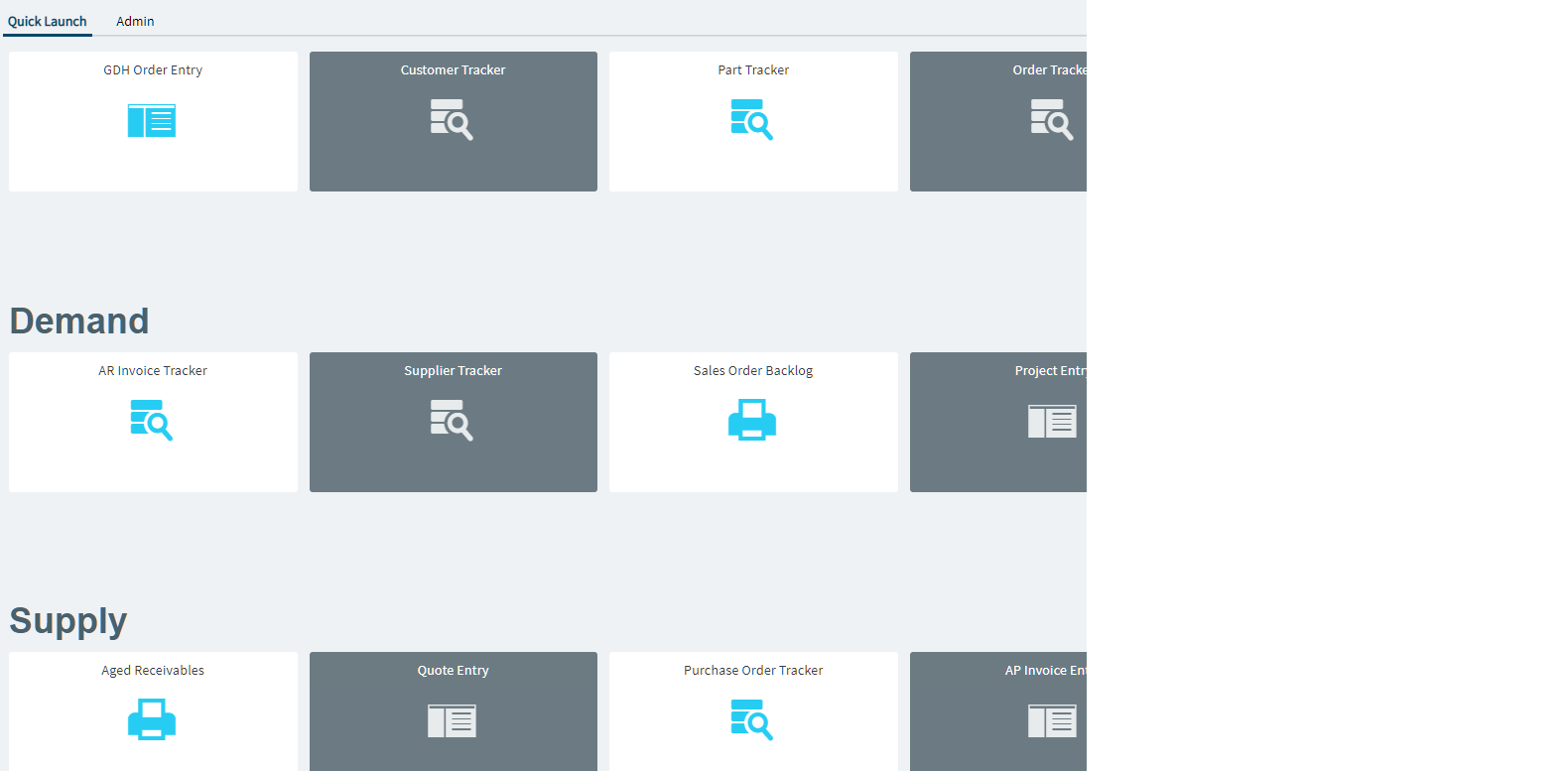The width and height of the screenshot is (1568, 772).
Task: Click the Supplier Tracker label
Action: click(x=453, y=371)
